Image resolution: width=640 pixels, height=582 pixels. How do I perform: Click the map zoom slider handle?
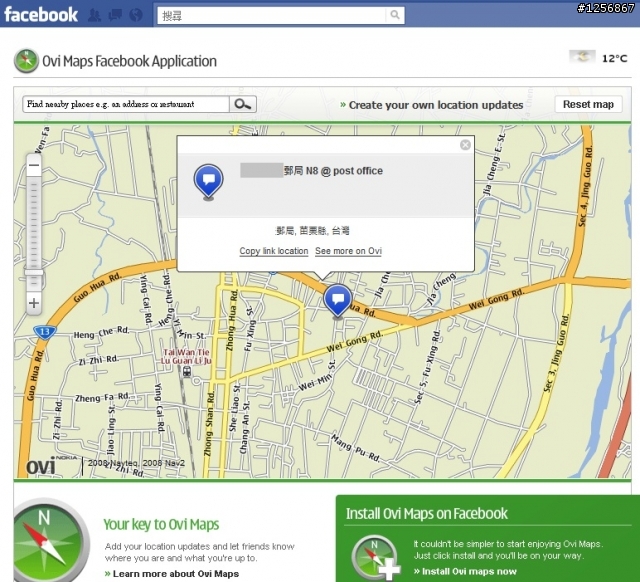[34, 272]
